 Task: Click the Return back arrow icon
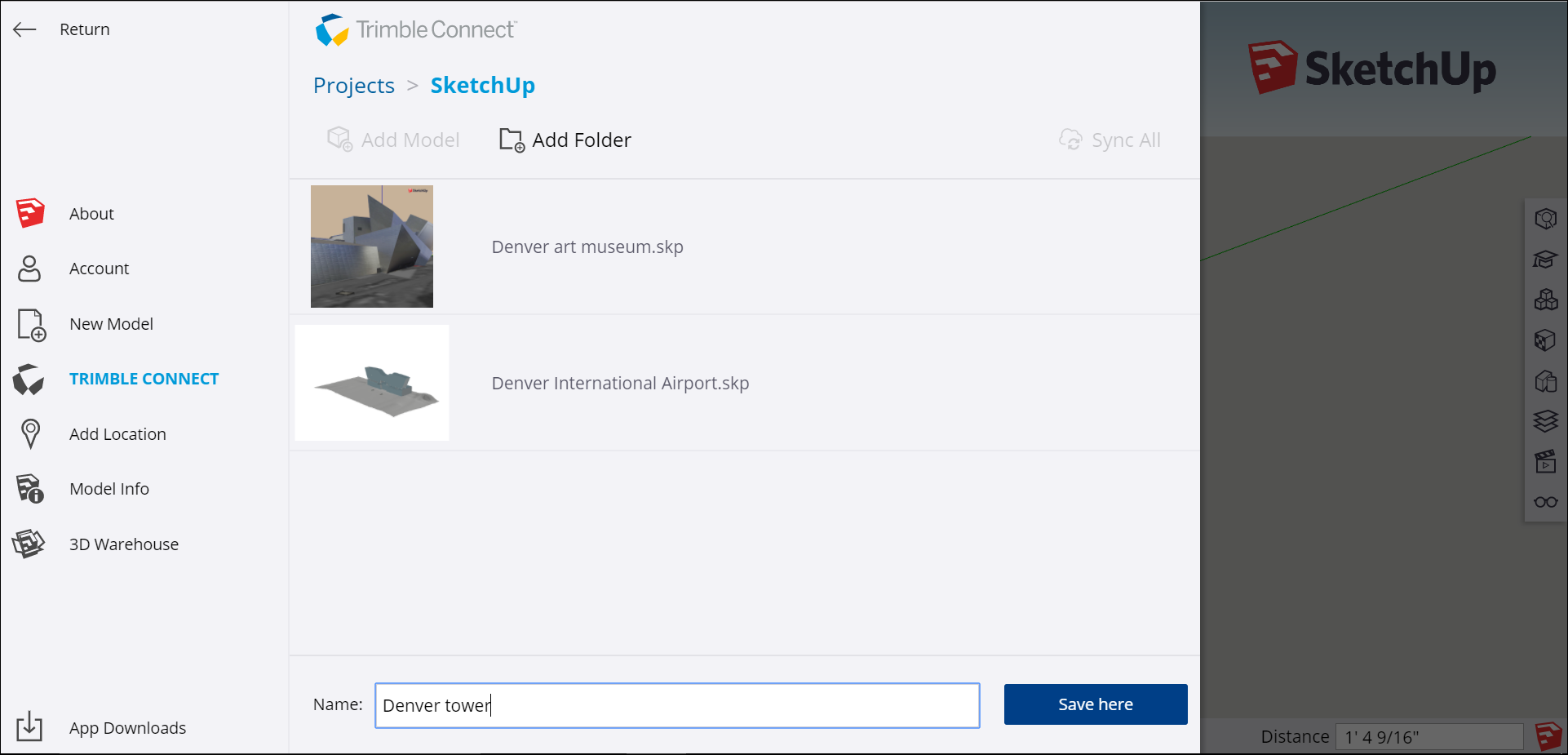24,29
